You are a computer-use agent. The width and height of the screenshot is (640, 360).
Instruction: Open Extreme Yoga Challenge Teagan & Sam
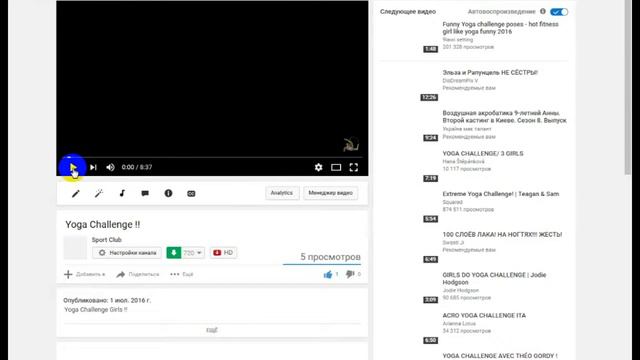(x=501, y=194)
